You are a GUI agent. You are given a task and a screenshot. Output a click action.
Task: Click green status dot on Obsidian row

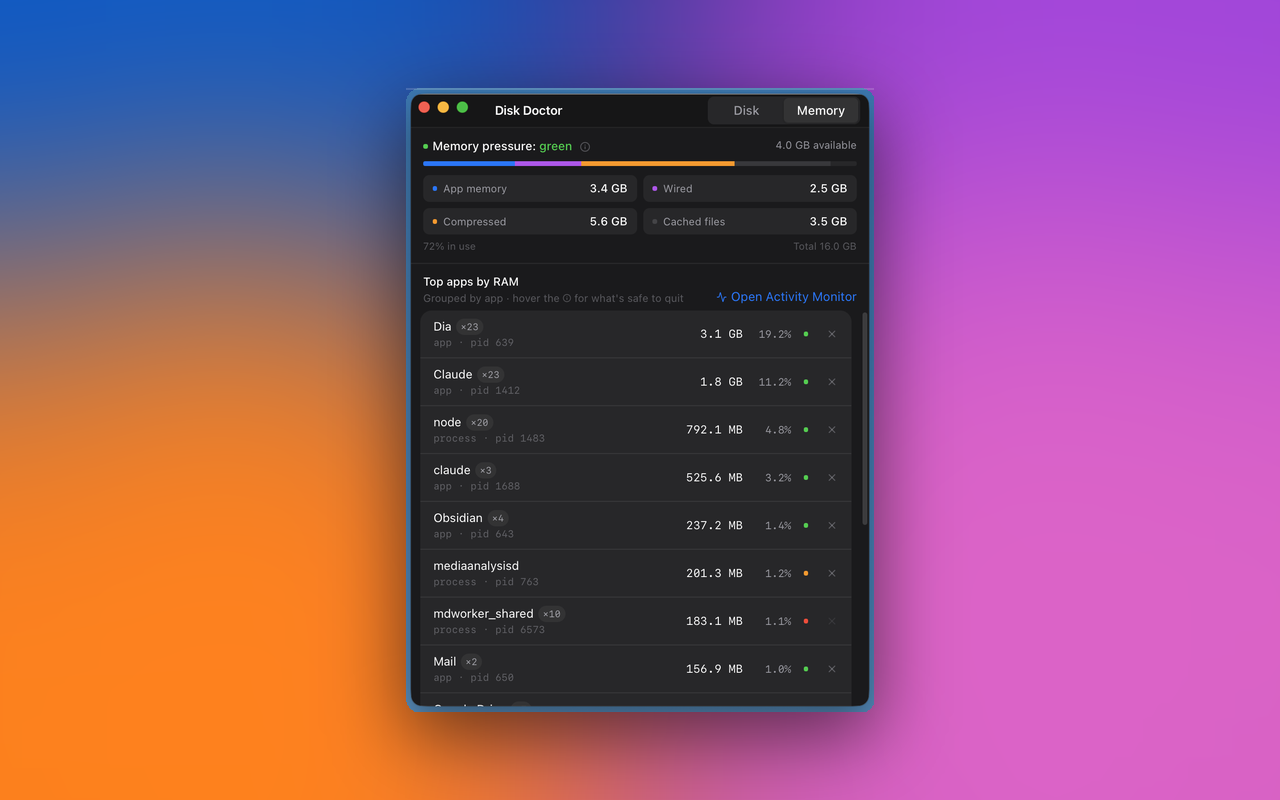(806, 526)
